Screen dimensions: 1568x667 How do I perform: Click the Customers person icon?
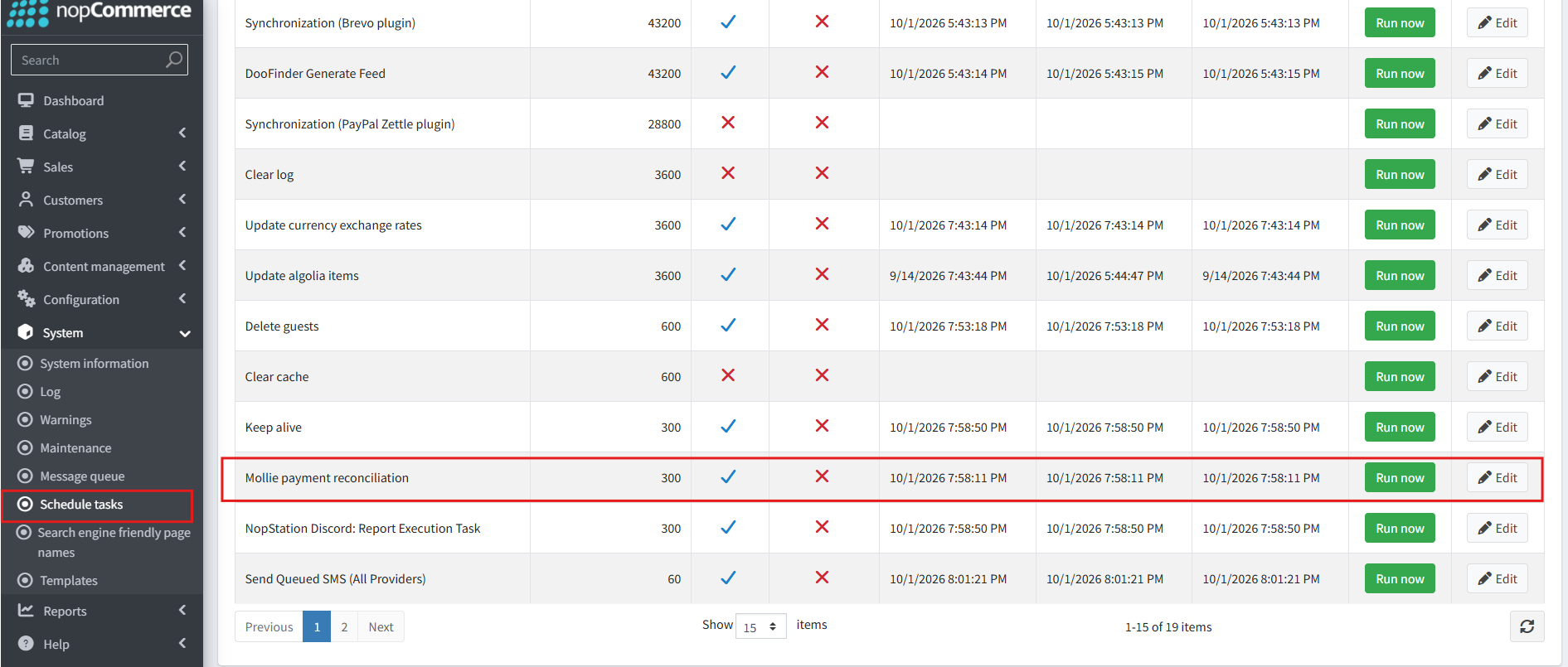pyautogui.click(x=26, y=200)
